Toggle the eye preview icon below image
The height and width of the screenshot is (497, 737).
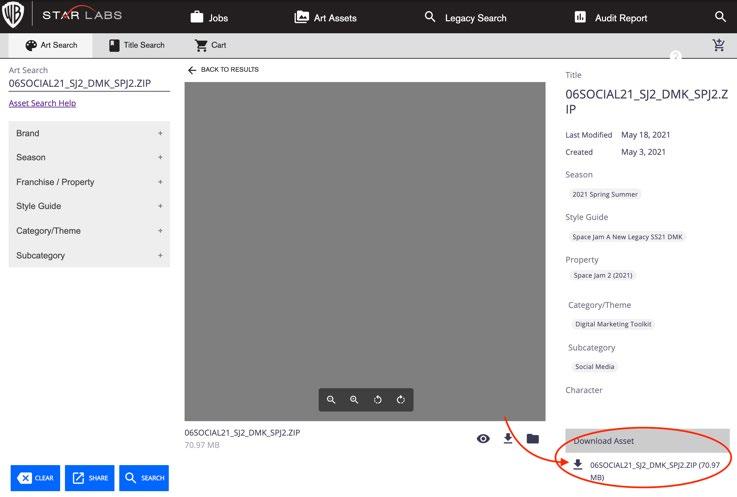point(483,439)
